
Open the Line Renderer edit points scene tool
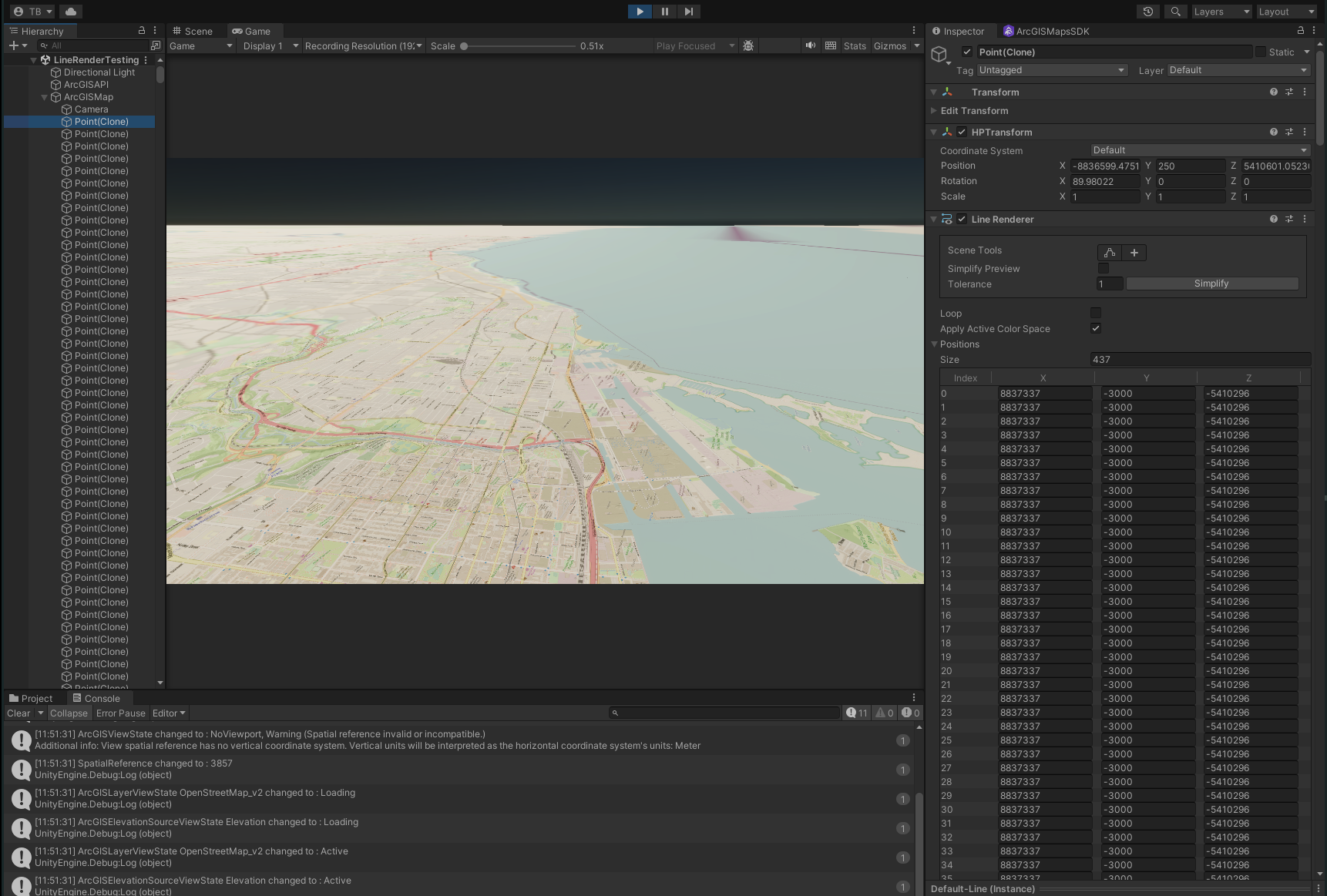click(x=1109, y=253)
